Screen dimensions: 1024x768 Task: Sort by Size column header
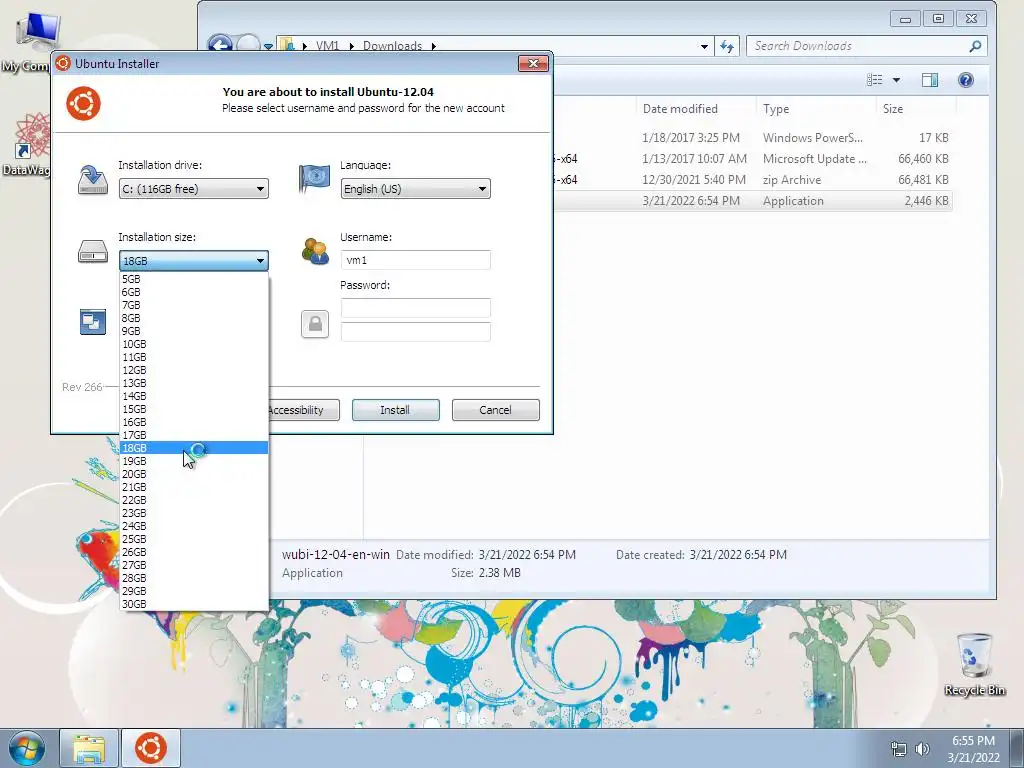pyautogui.click(x=916, y=109)
